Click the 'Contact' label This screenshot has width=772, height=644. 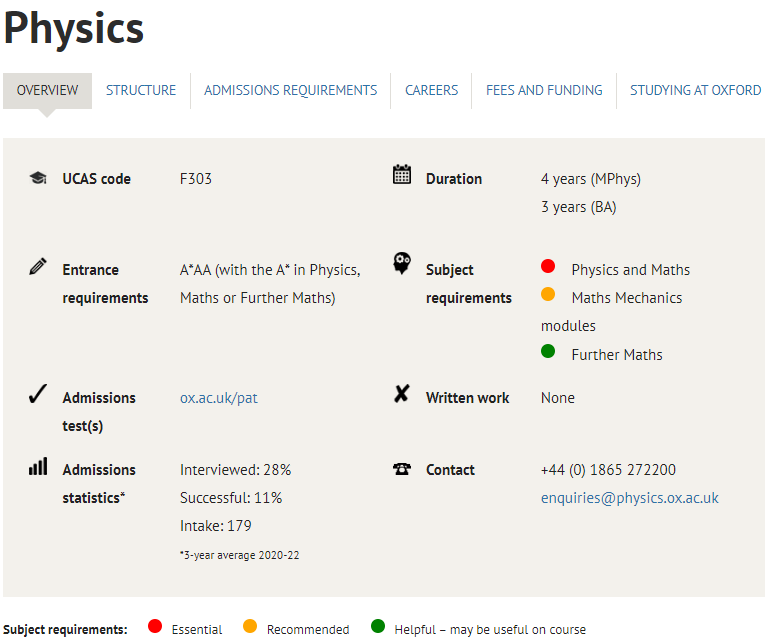(450, 470)
